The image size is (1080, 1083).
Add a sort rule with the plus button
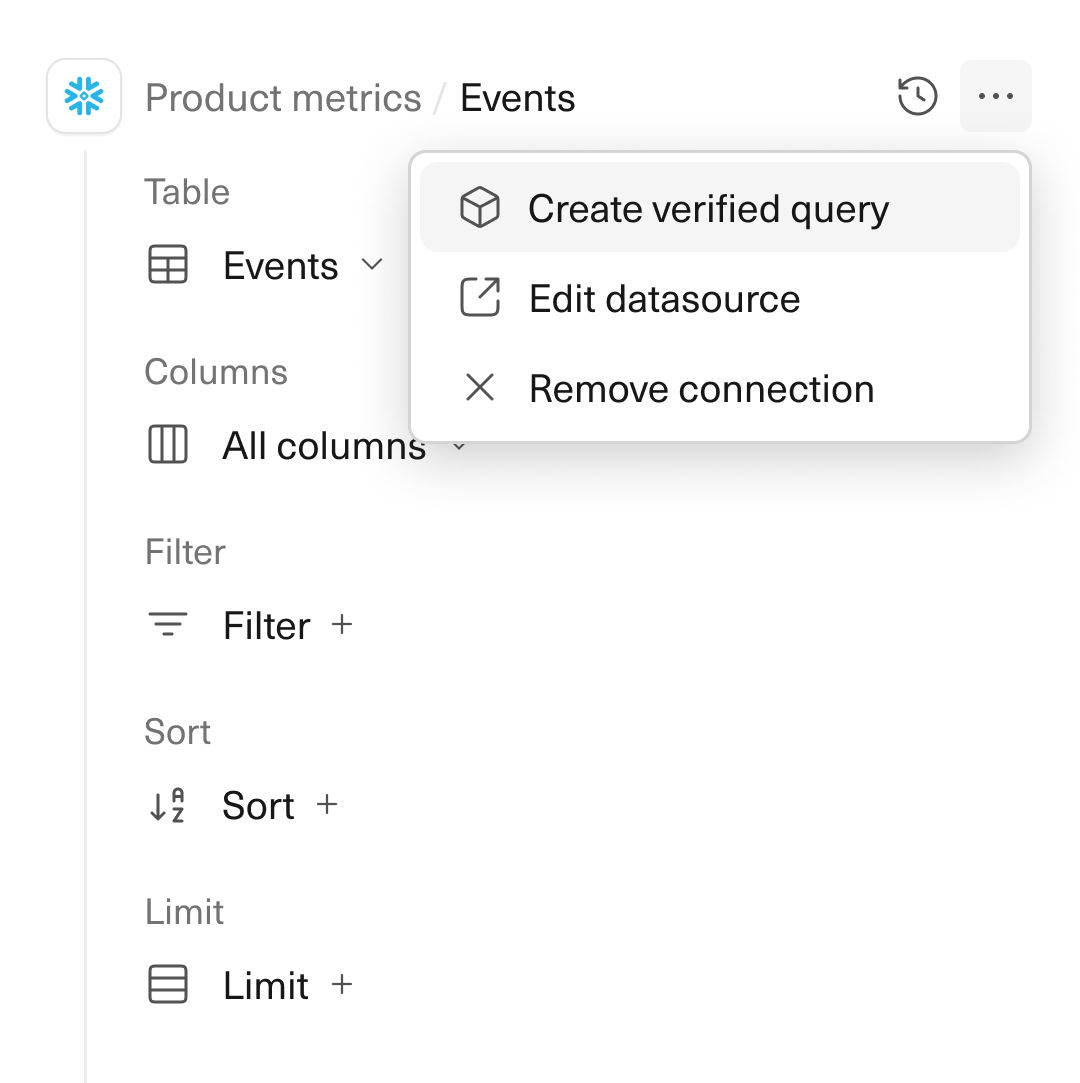[326, 804]
